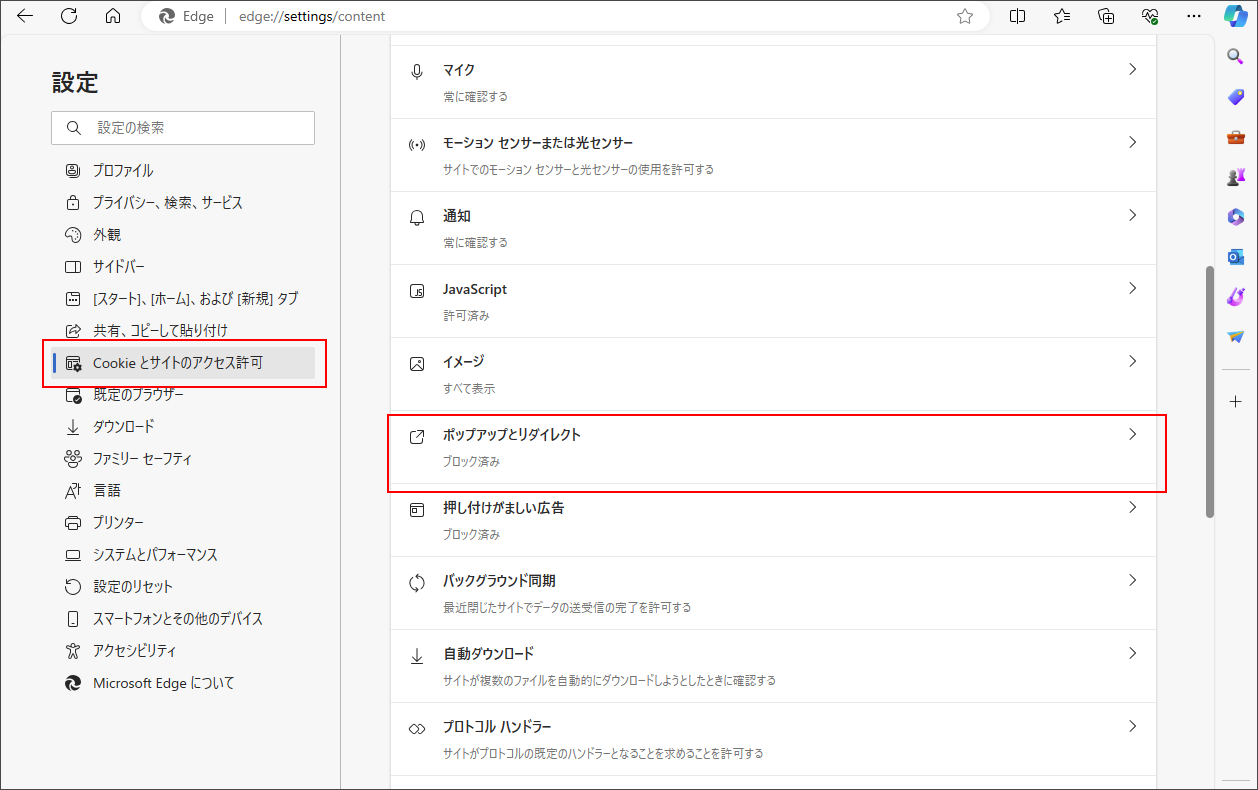
Task: Open the split screen icon in toolbar
Action: pyautogui.click(x=1018, y=16)
